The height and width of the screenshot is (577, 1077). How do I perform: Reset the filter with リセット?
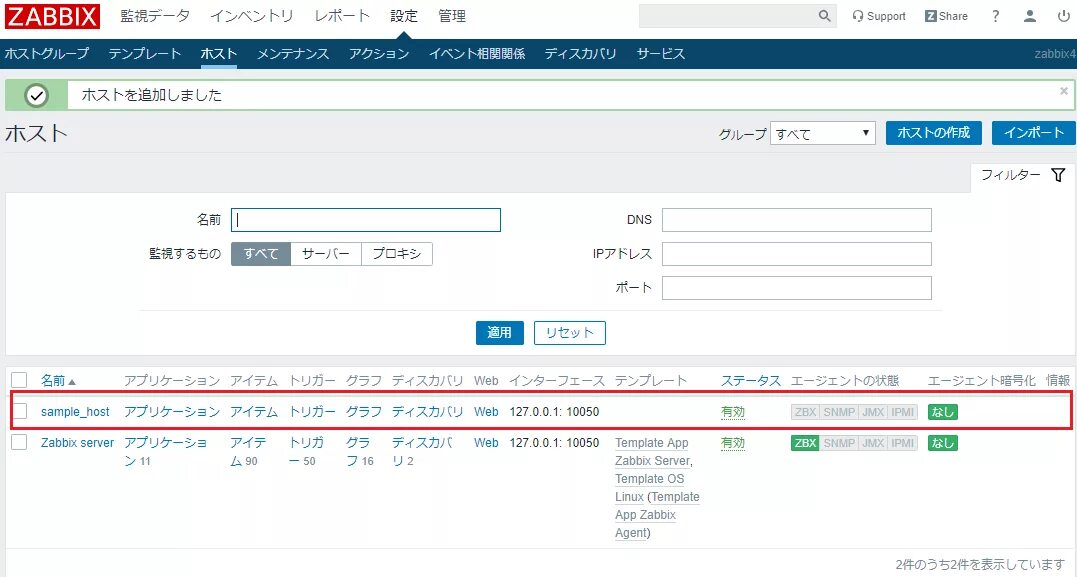[569, 332]
